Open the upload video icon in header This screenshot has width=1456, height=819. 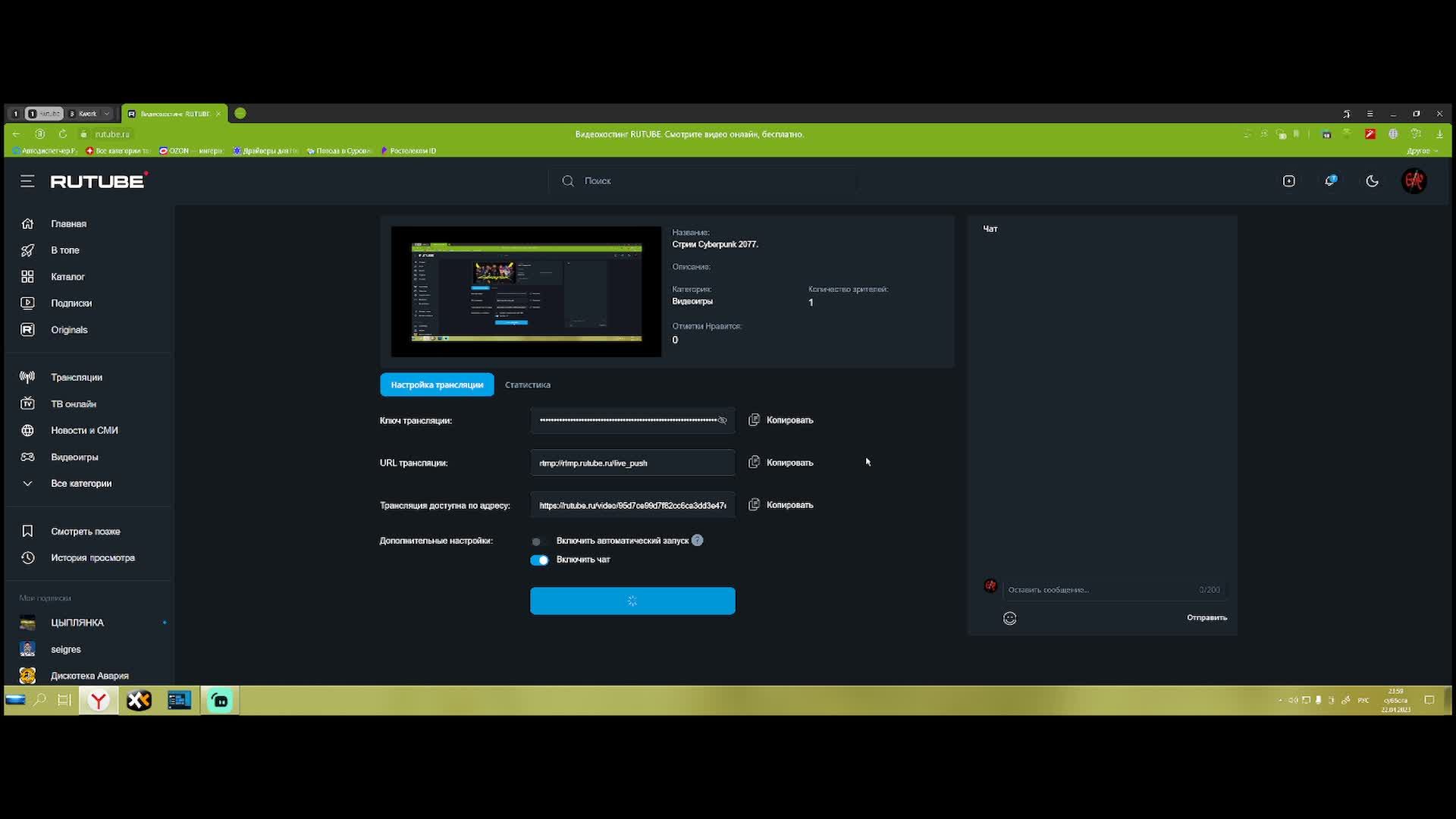point(1289,180)
